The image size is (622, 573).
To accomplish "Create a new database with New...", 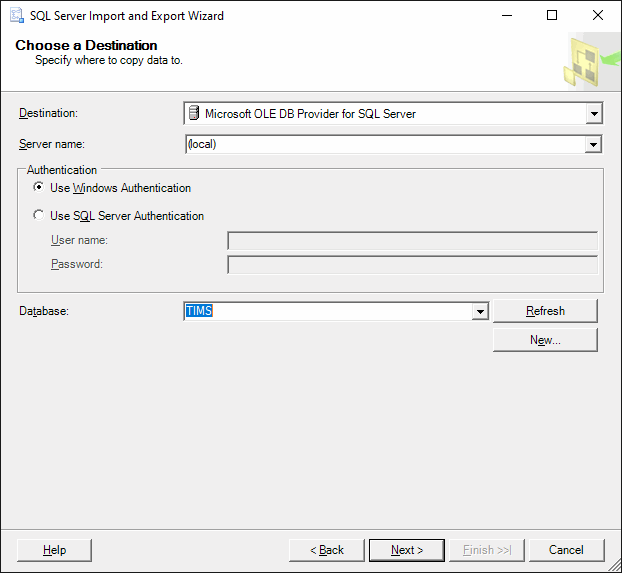I will [545, 340].
